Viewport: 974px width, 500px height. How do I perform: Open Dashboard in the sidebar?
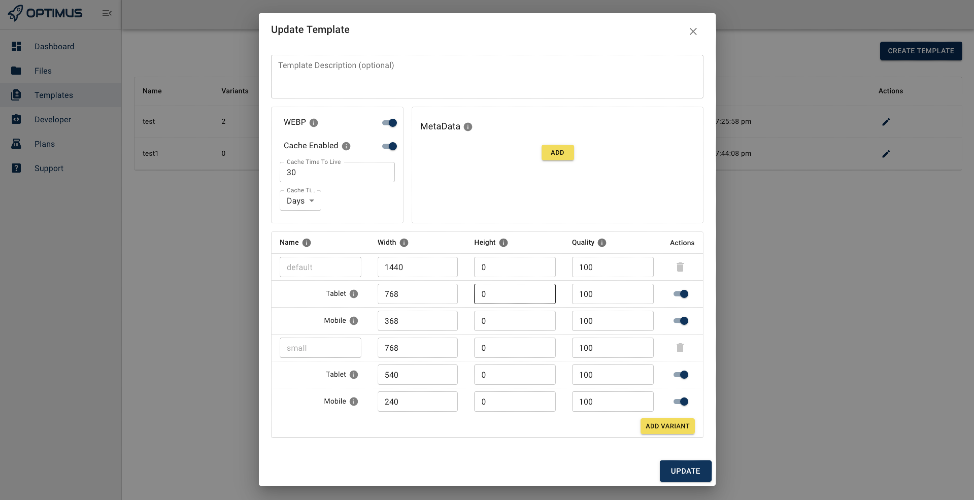pyautogui.click(x=60, y=47)
